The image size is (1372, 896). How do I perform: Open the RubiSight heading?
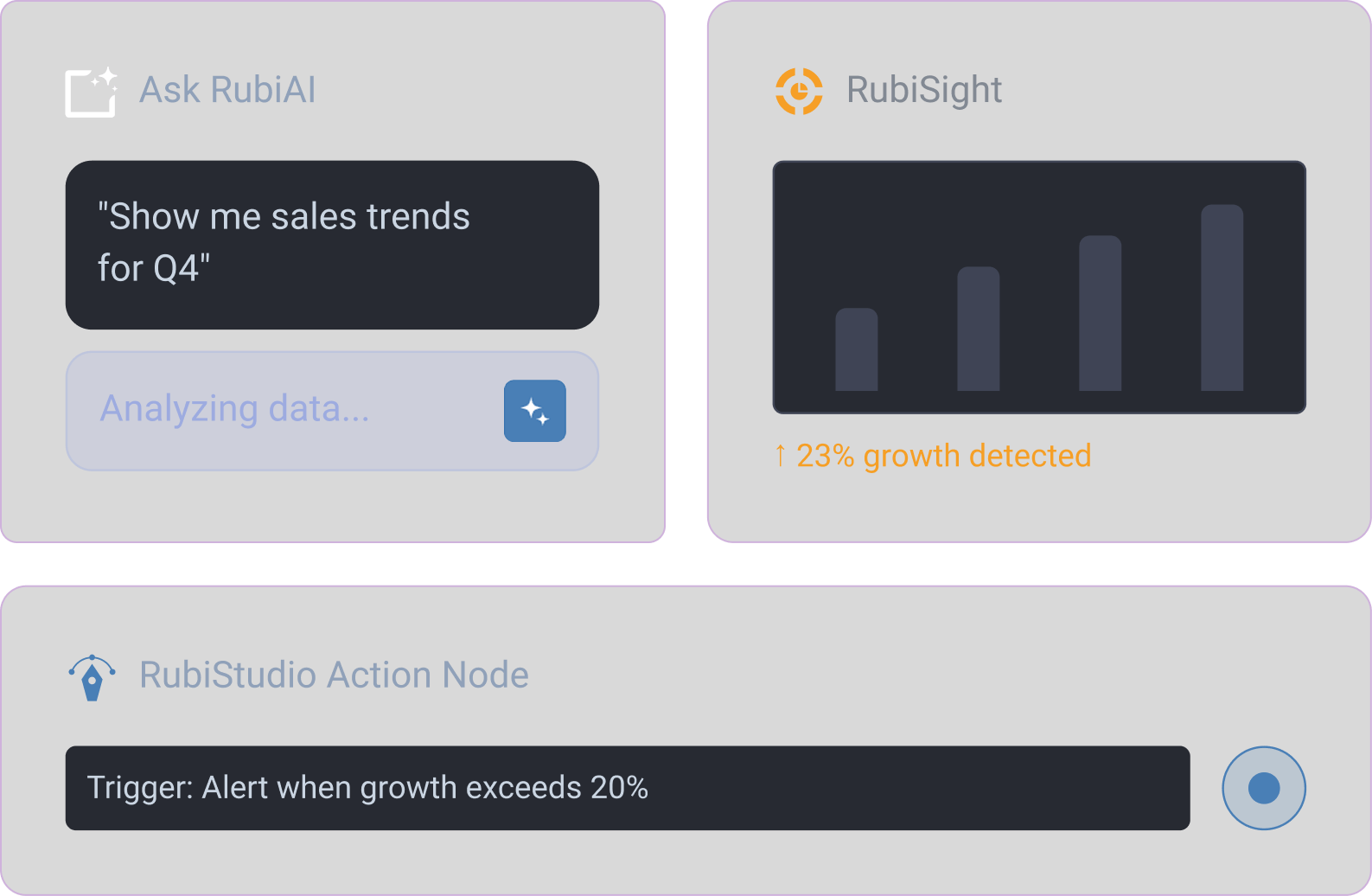(924, 90)
